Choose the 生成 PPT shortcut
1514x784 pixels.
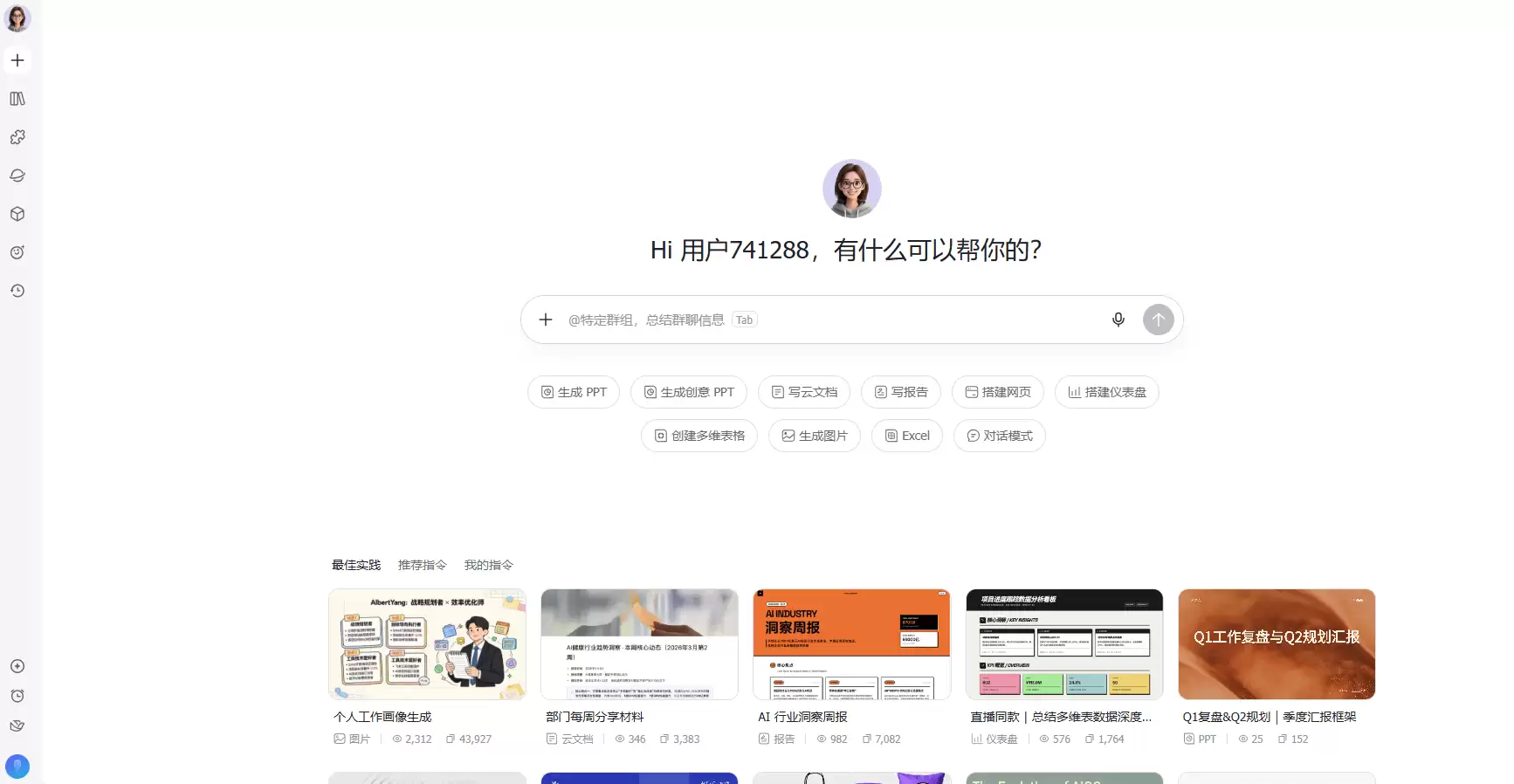[574, 392]
